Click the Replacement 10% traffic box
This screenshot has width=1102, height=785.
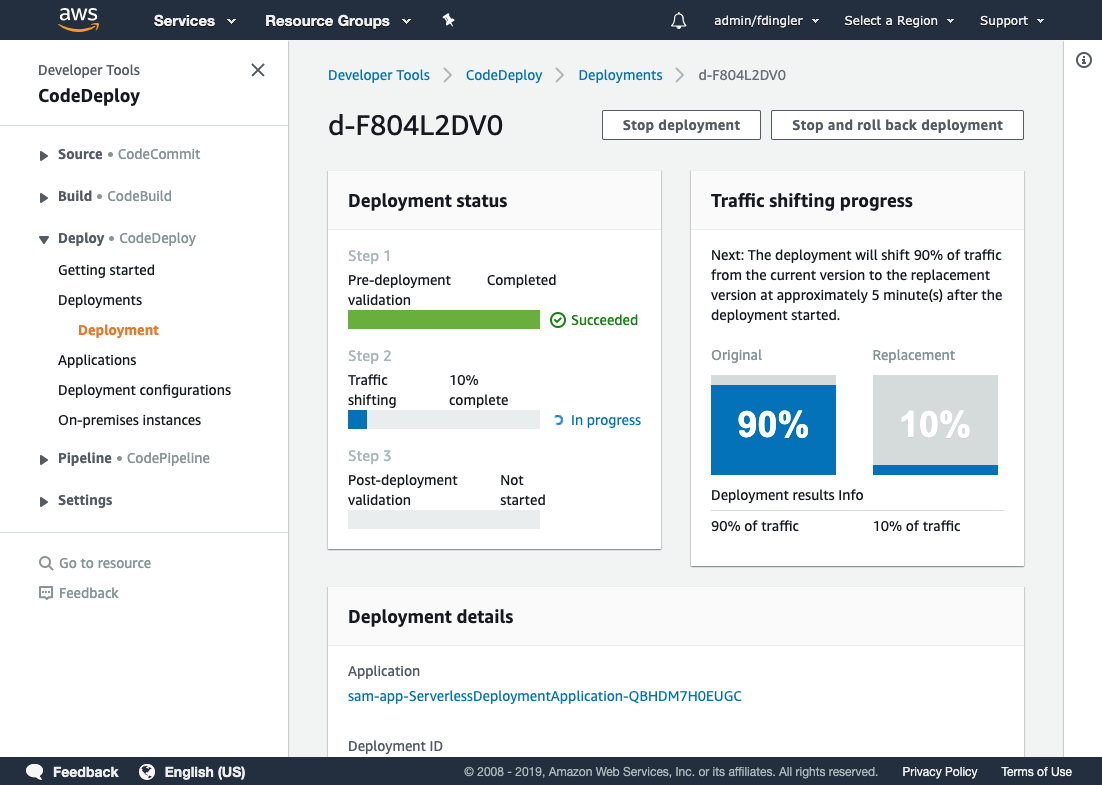tap(935, 424)
